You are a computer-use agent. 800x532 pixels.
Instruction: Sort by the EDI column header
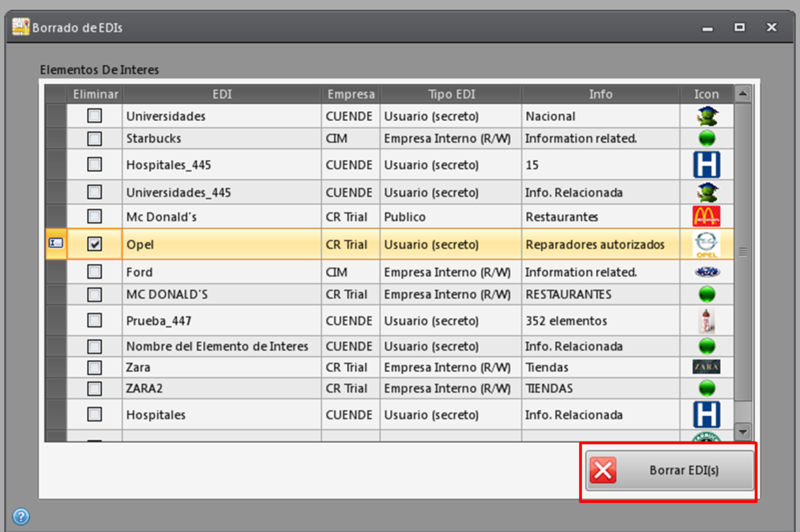coord(221,94)
